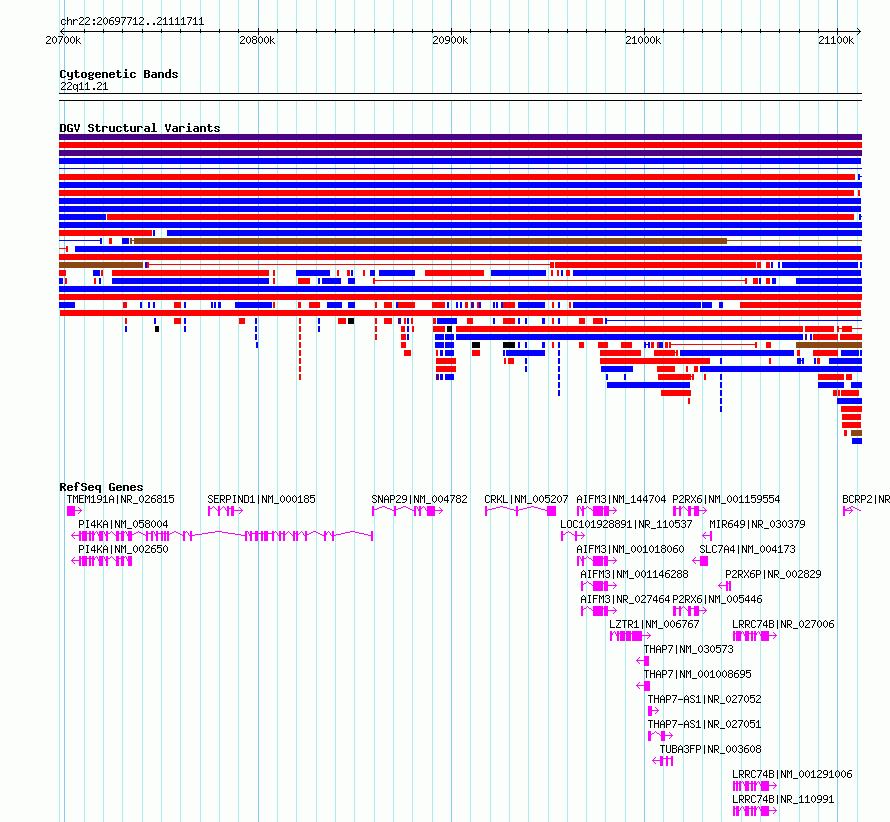Image resolution: width=890 pixels, height=822 pixels.
Task: Open the THAP7-AS1|NR_027051 gene label
Action: 704,724
